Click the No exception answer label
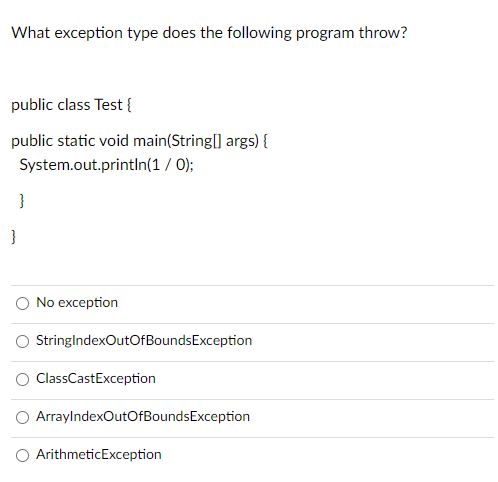Screen dimensions: 498x482 pyautogui.click(x=77, y=303)
